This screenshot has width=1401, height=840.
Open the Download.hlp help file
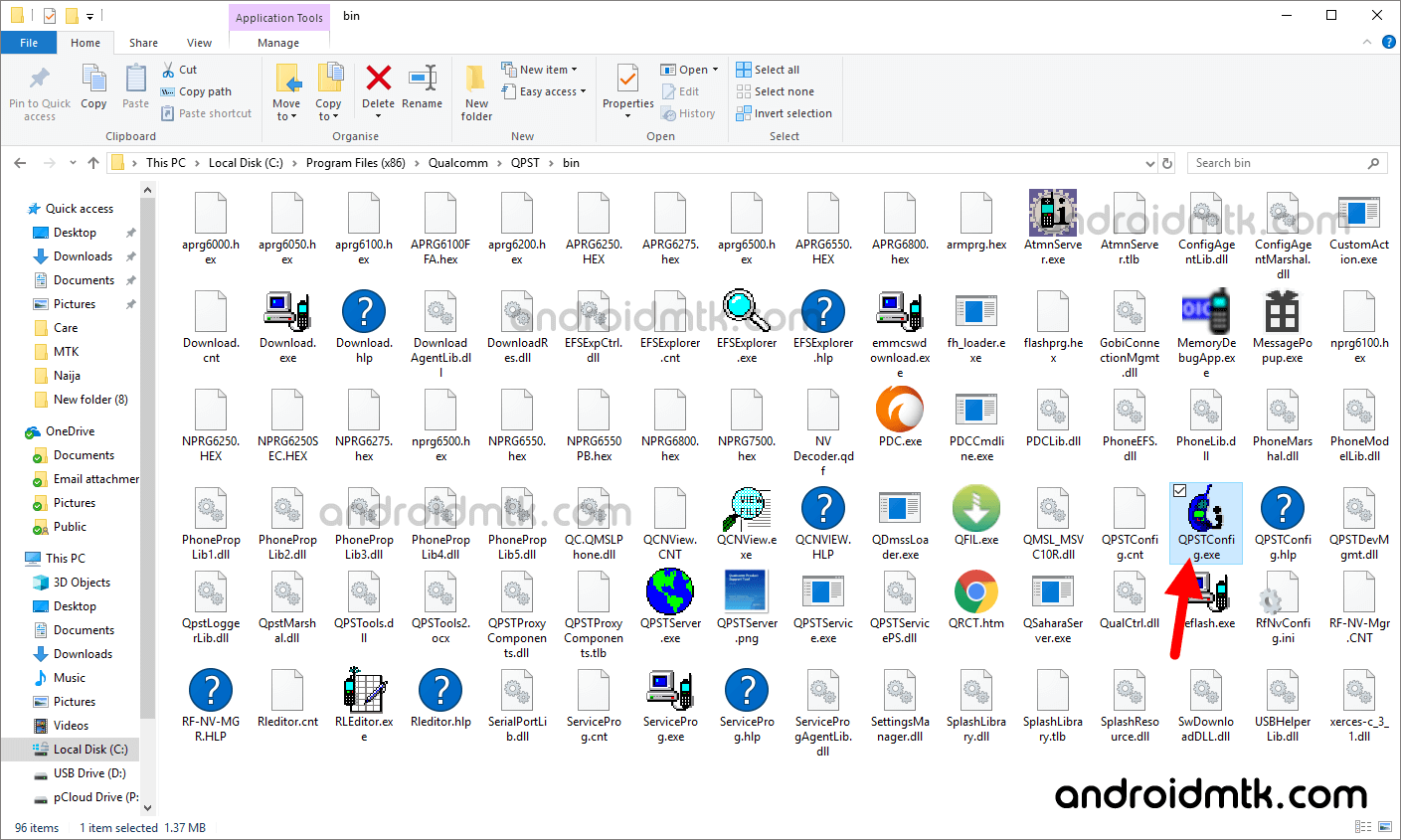(364, 311)
